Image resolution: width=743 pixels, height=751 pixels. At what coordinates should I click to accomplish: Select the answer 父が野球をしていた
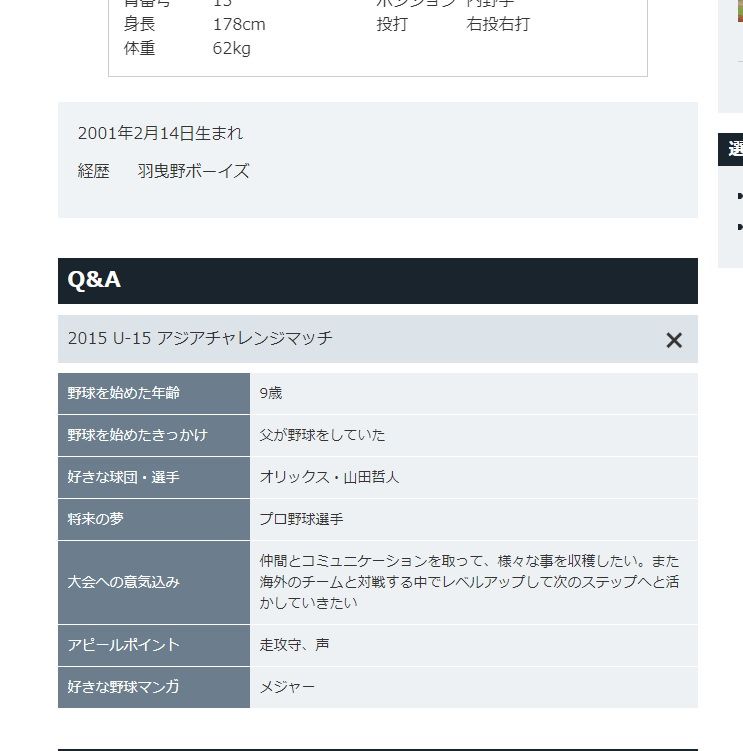[x=322, y=435]
